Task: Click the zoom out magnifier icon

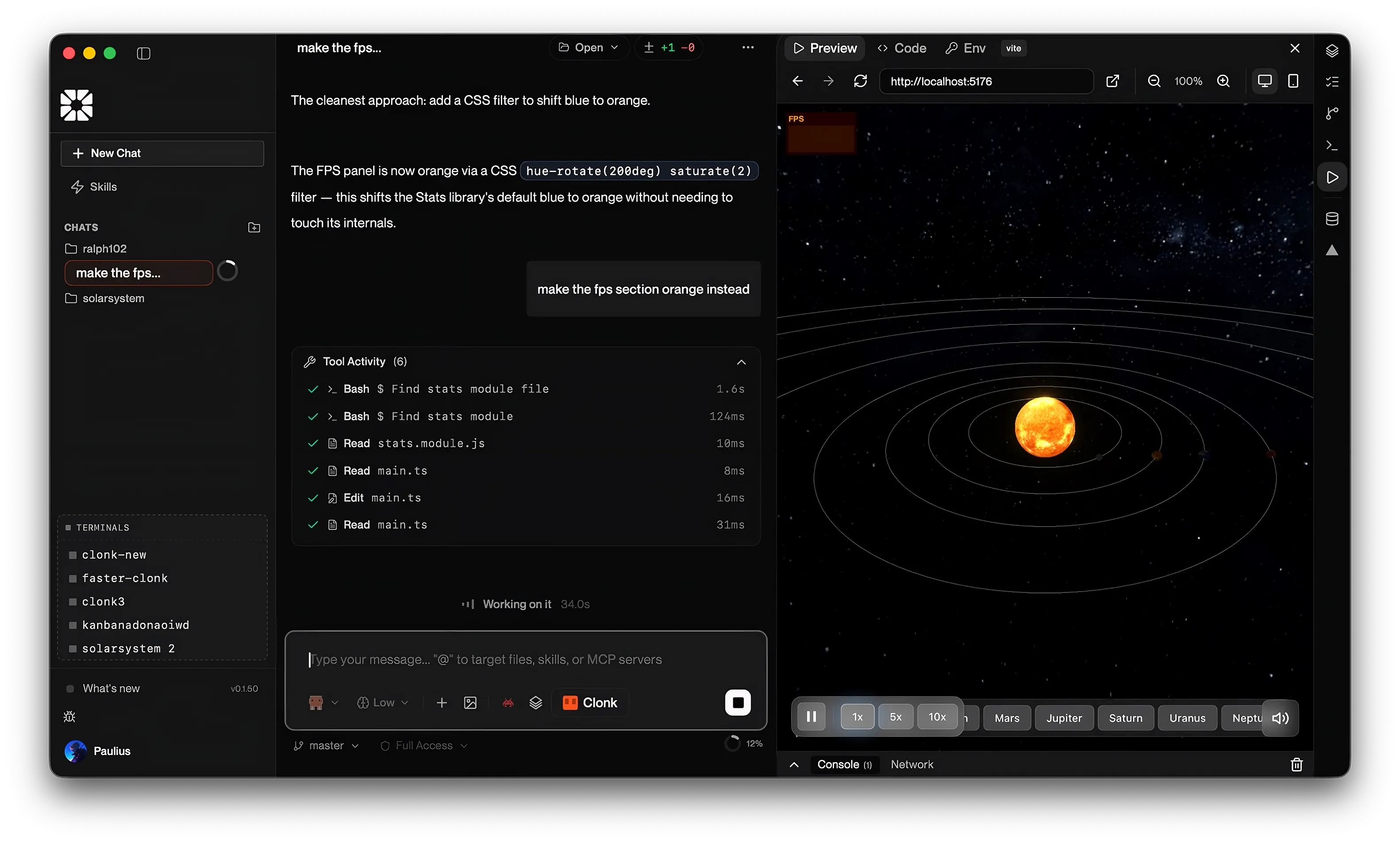Action: 1154,81
